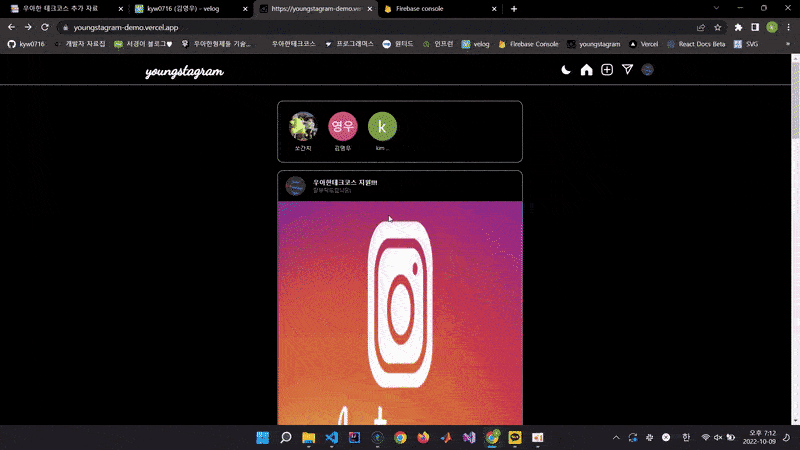Open the taskbar clock and date
800x450 pixels.
click(759, 437)
